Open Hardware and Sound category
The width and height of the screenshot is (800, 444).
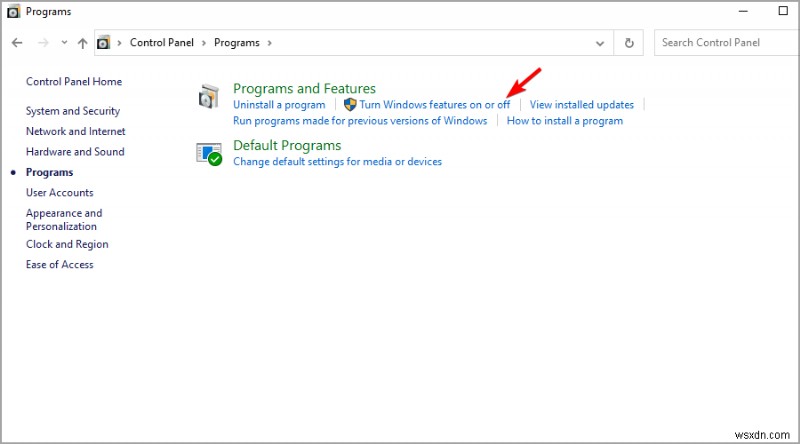[75, 152]
